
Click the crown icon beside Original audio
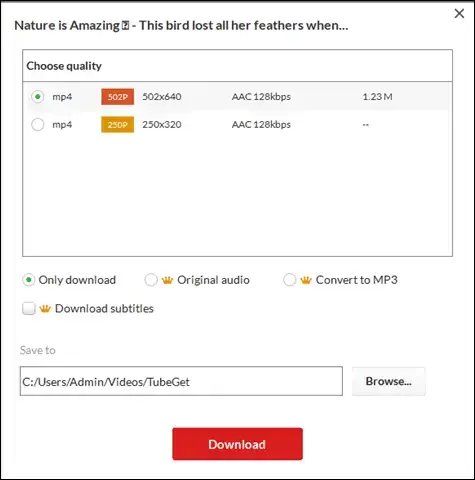pos(167,280)
